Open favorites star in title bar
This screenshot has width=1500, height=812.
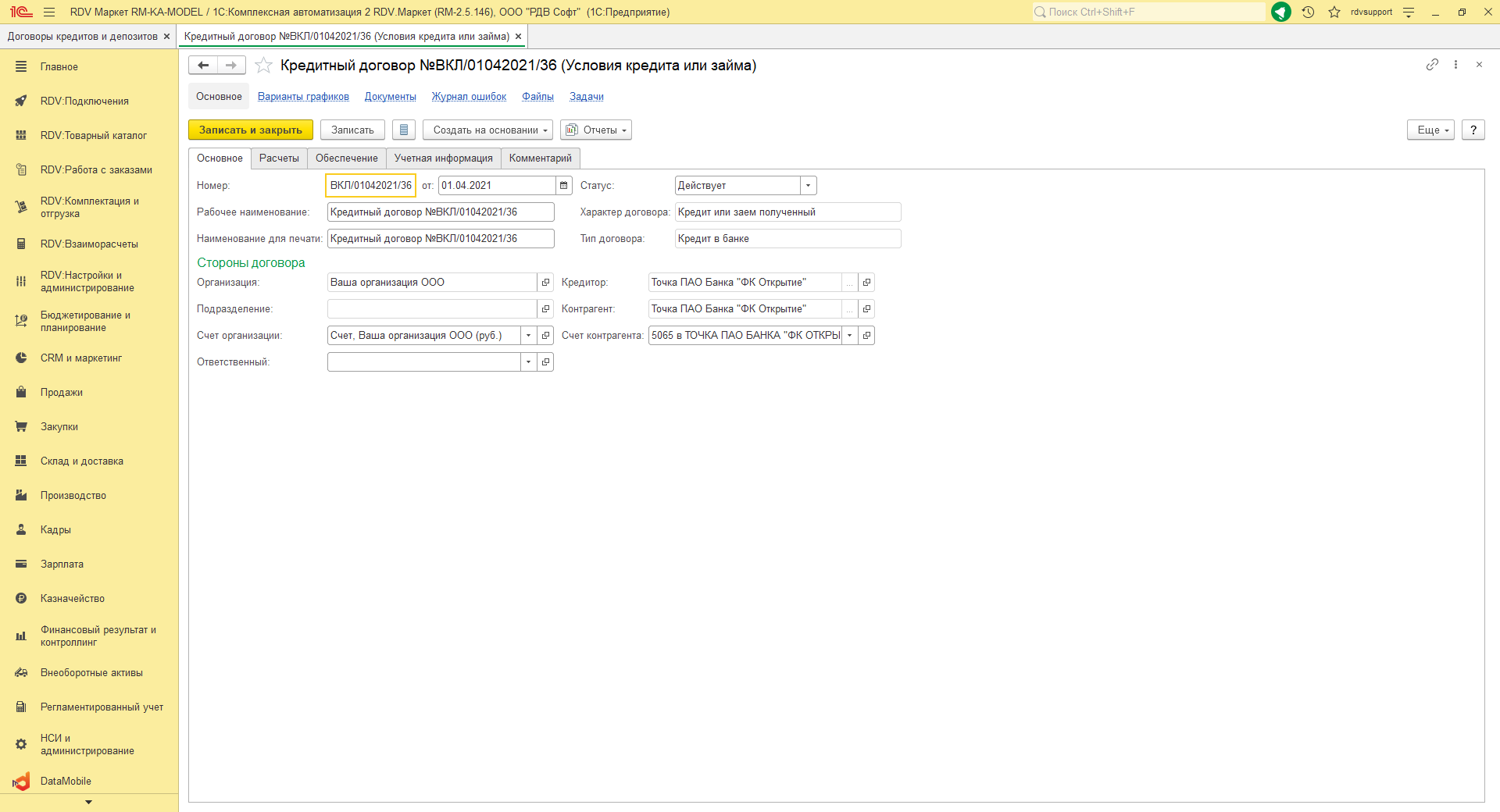[x=1334, y=12]
